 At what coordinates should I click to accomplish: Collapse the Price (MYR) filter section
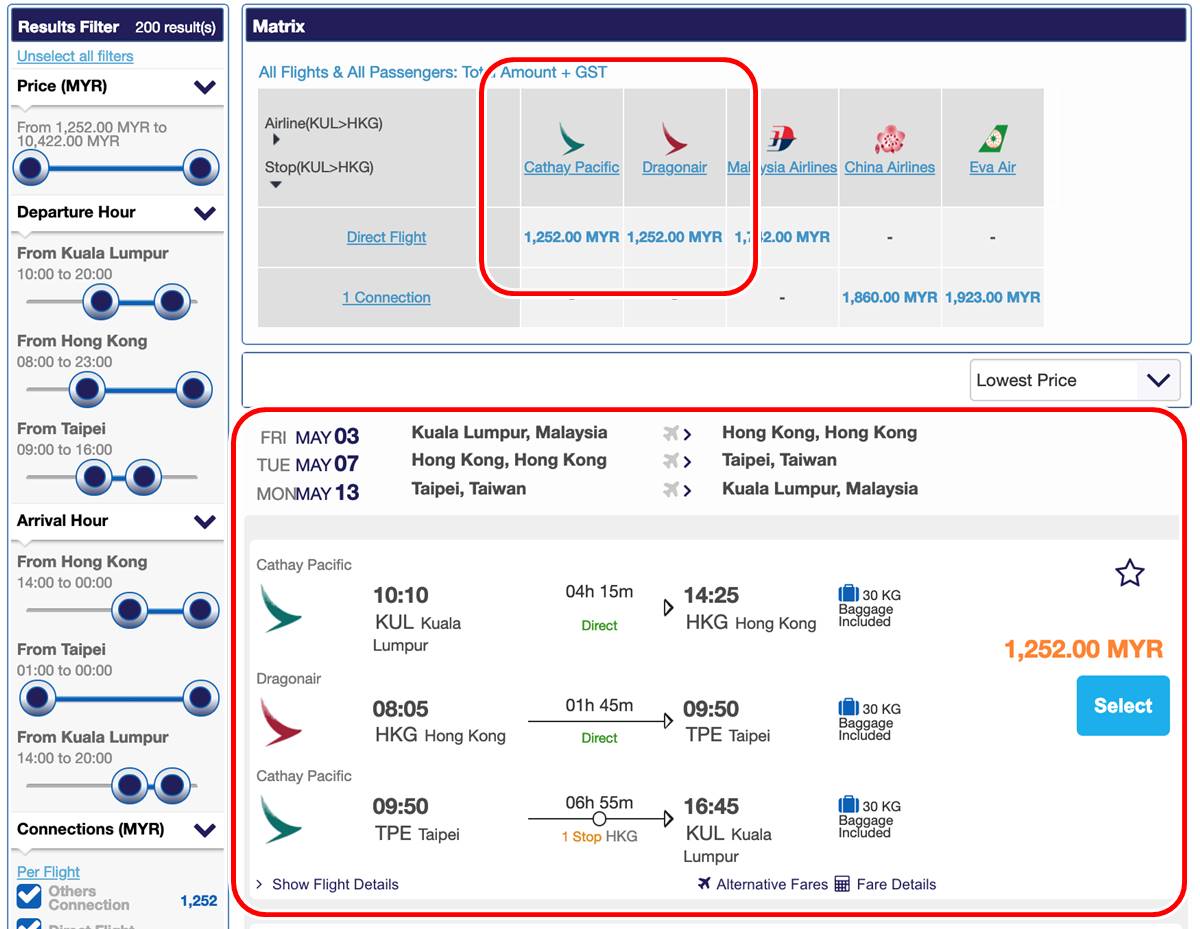pos(205,87)
